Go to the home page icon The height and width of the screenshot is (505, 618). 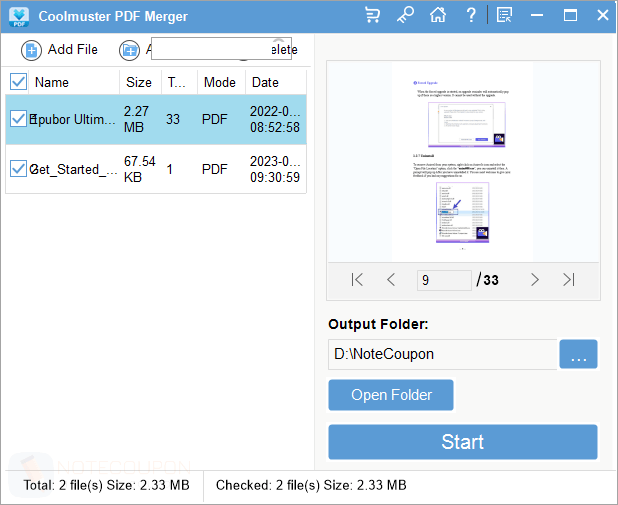point(438,15)
